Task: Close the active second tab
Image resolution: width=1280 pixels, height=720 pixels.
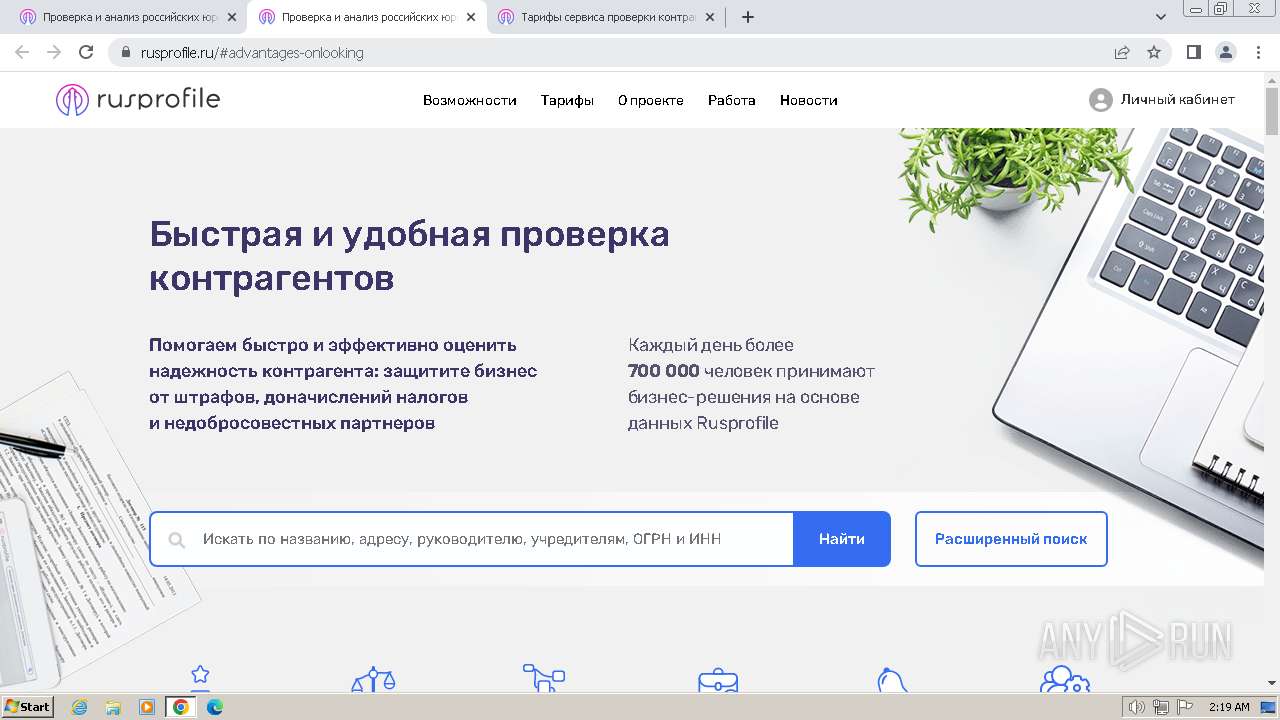Action: (x=471, y=17)
